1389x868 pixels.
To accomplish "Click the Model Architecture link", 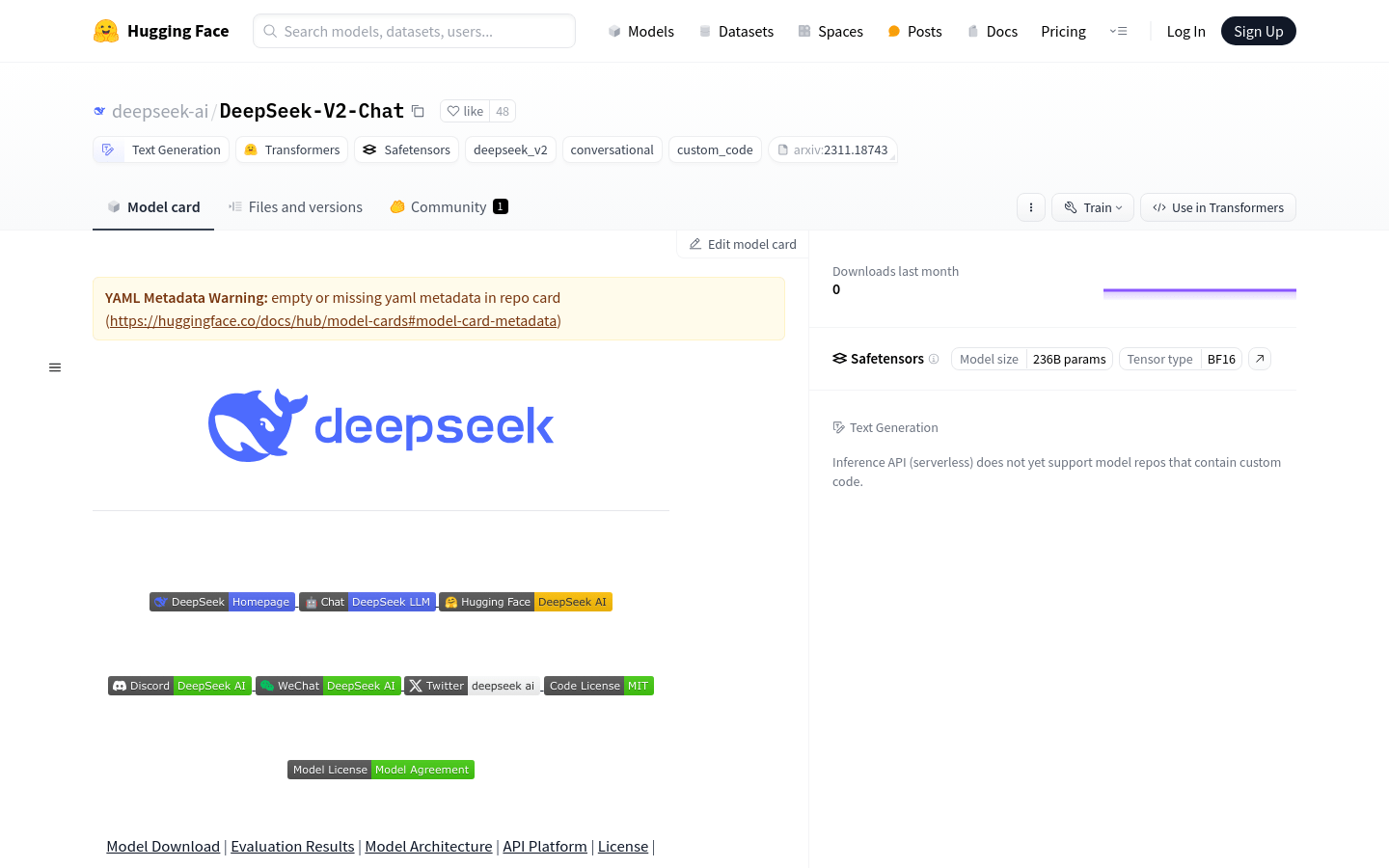I will pyautogui.click(x=428, y=846).
